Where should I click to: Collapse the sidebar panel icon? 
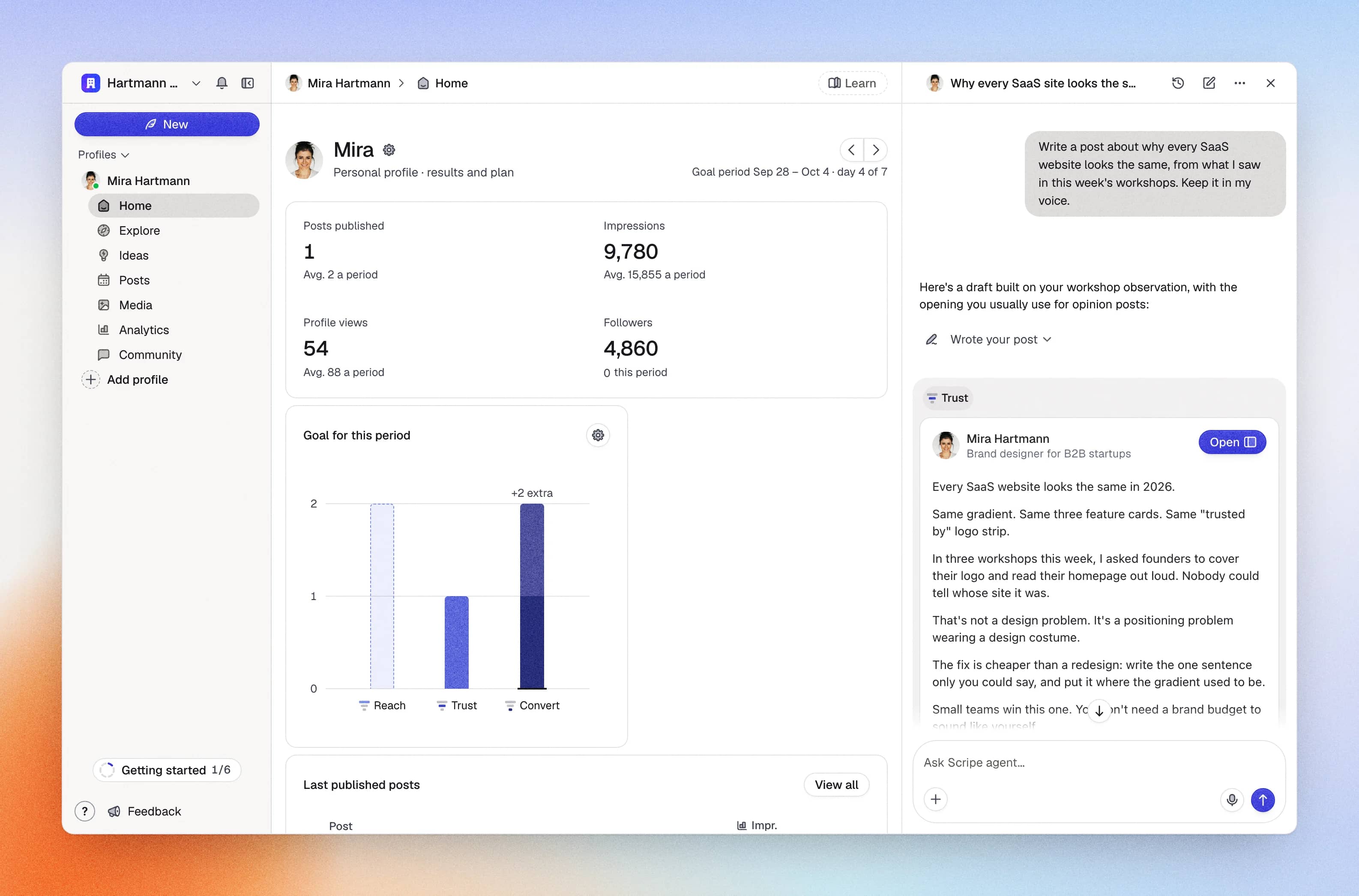tap(248, 83)
